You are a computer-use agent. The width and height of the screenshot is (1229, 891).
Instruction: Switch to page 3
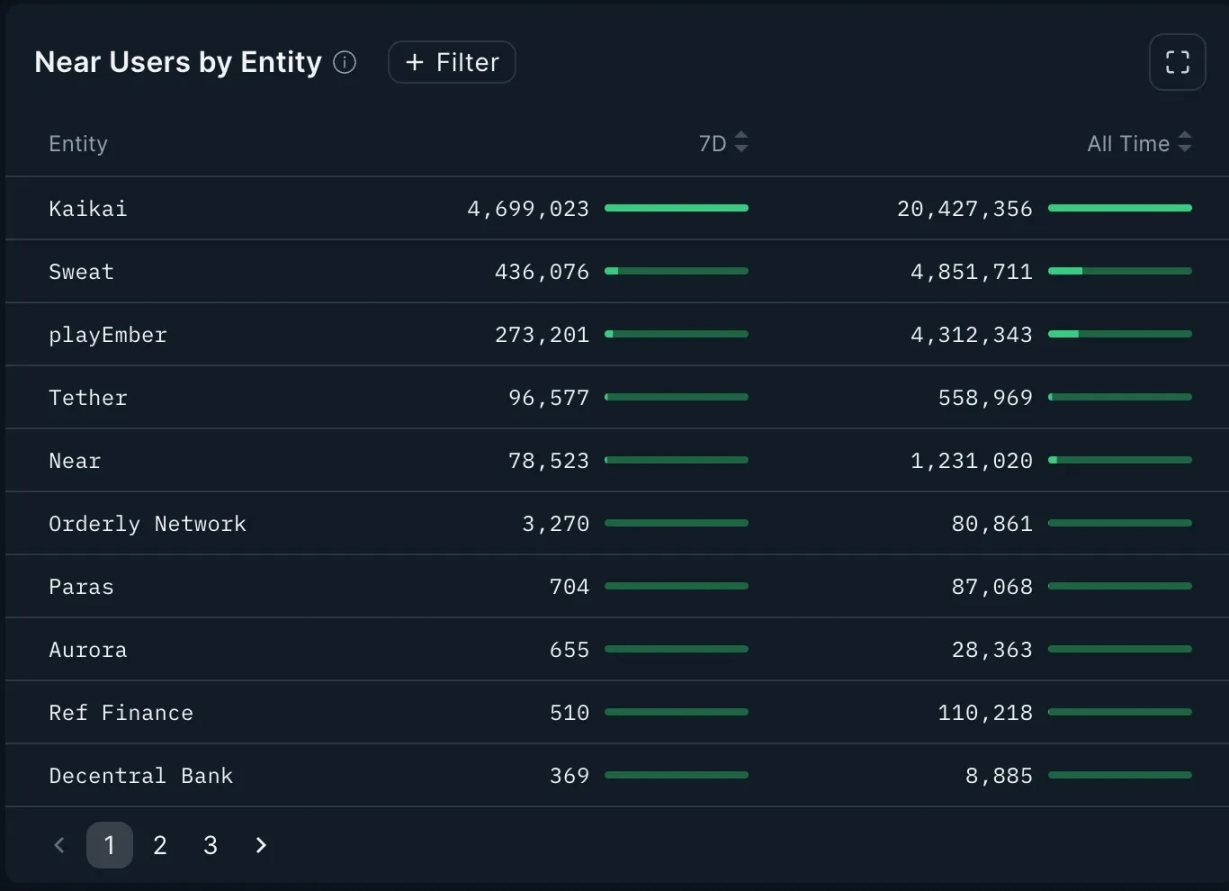[210, 845]
